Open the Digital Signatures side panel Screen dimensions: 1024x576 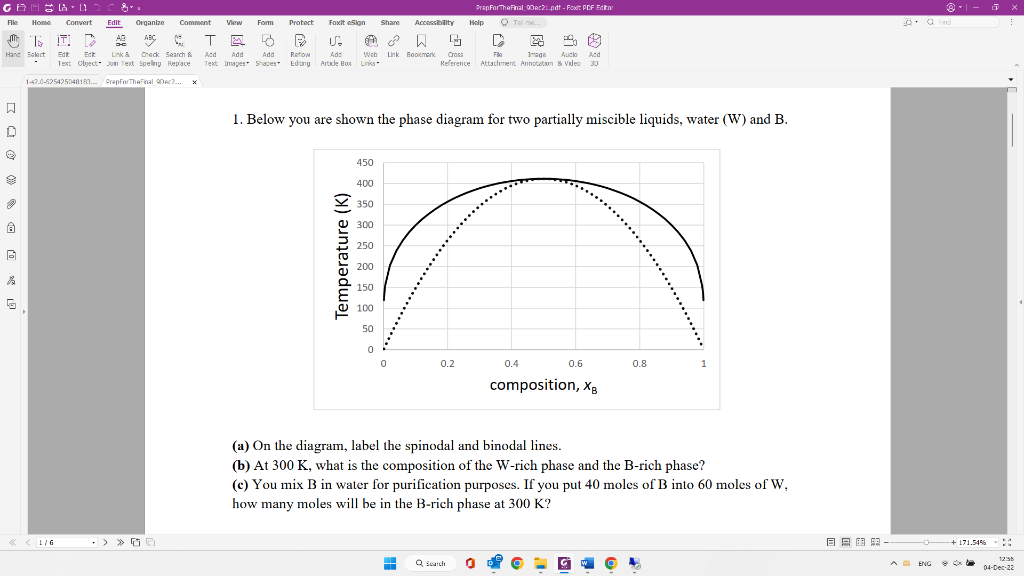pos(11,280)
